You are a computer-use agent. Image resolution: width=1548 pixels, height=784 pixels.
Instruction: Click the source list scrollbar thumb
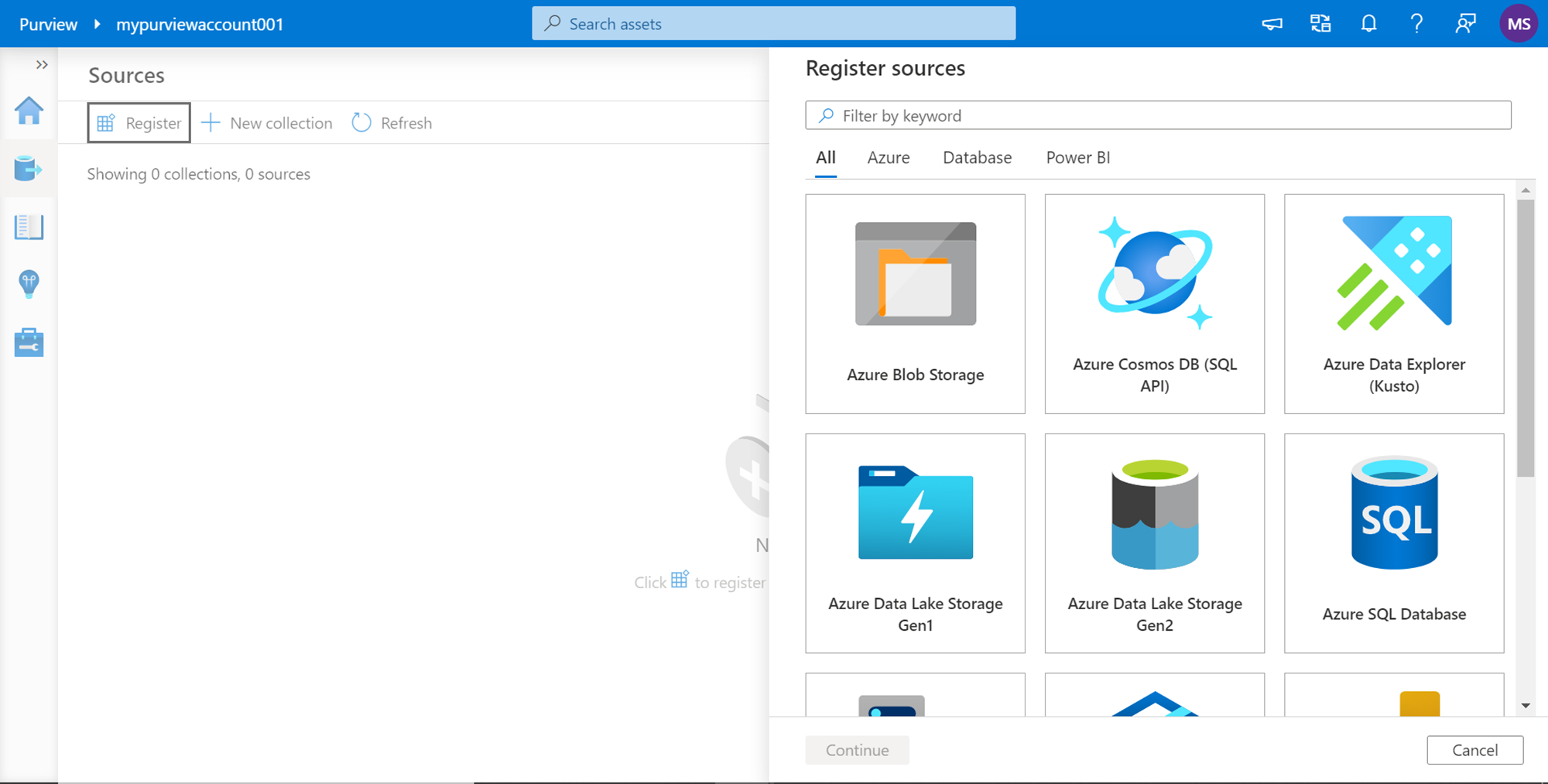pyautogui.click(x=1526, y=338)
